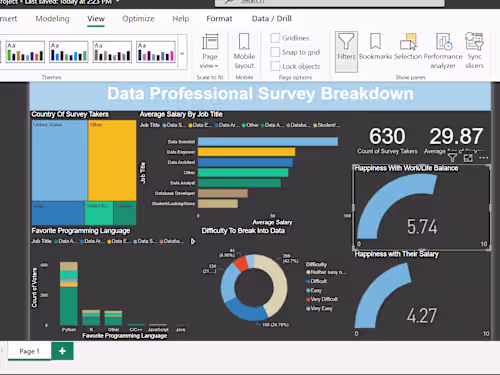Open the Modeling ribbon tab
500x375 pixels.
[52, 19]
